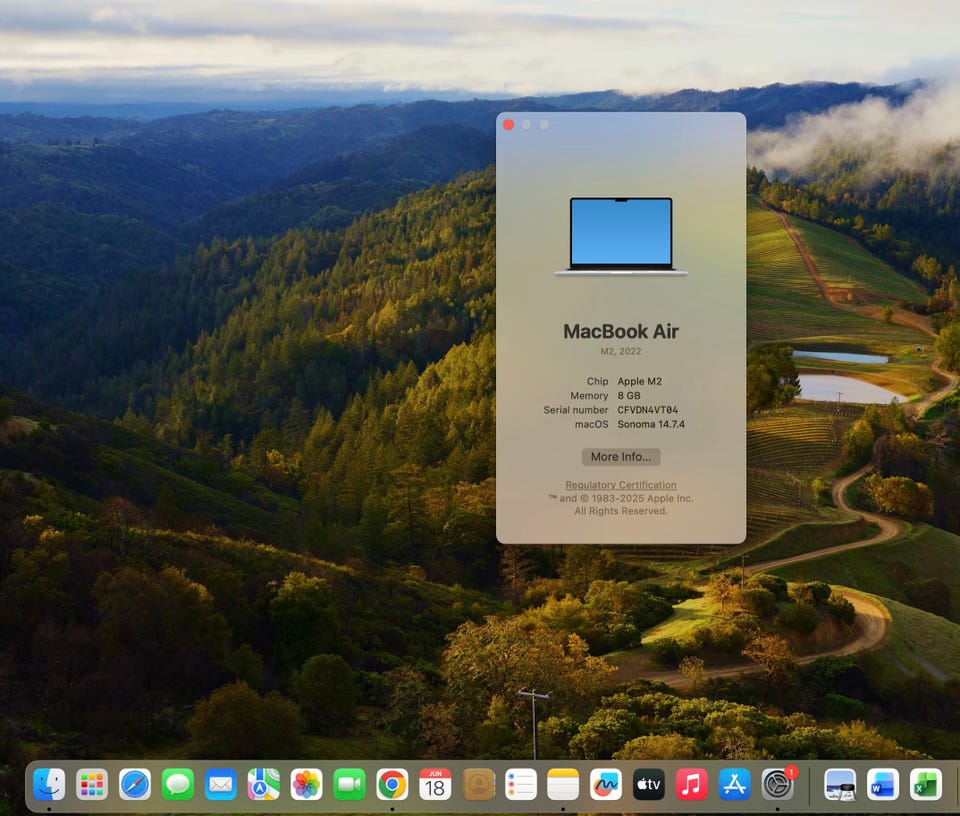
Task: Open the Mail app
Action: pyautogui.click(x=220, y=784)
